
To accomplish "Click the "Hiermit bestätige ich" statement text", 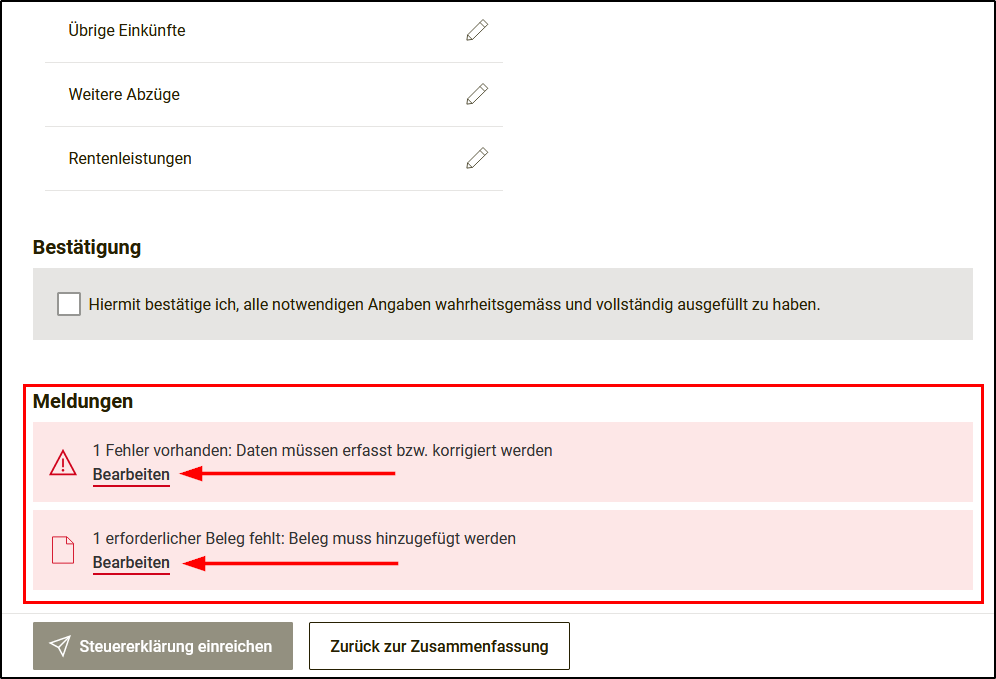I will [454, 304].
